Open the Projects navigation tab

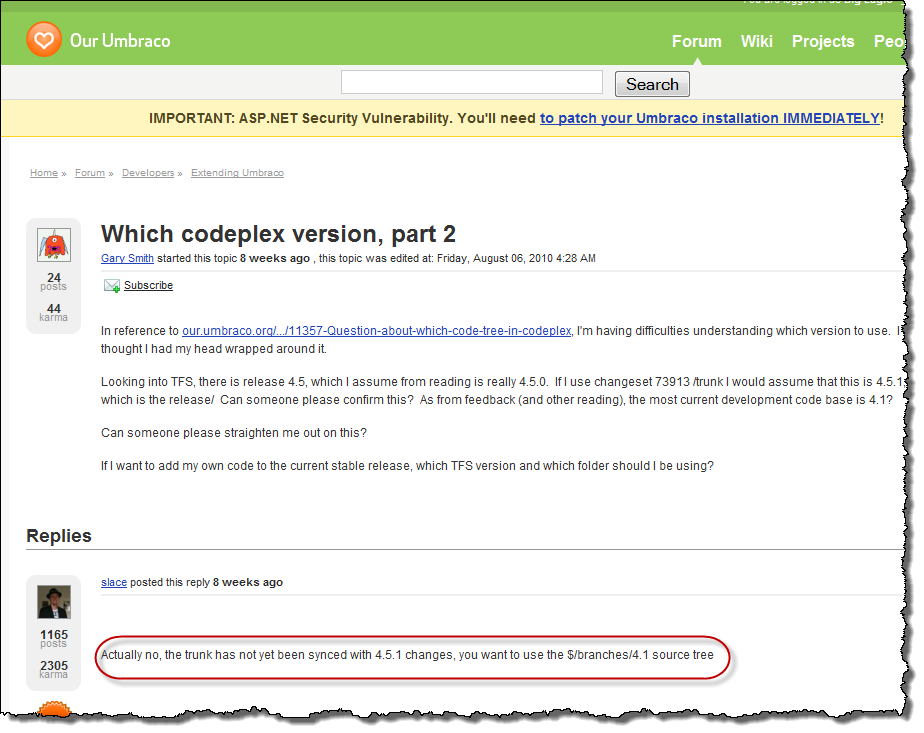[823, 41]
